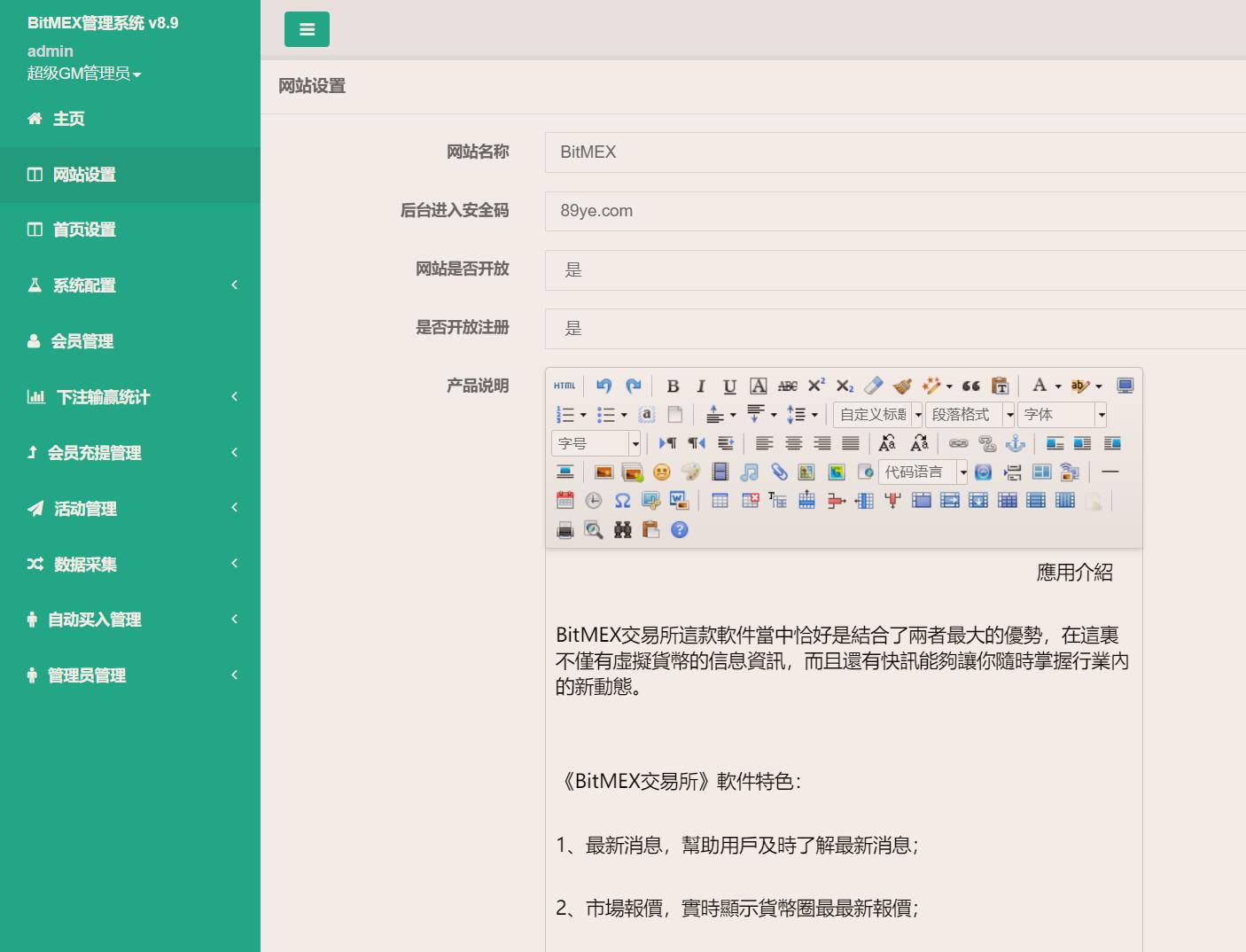Toggle blockquote formatting
Viewport: 1246px width, 952px height.
(971, 386)
